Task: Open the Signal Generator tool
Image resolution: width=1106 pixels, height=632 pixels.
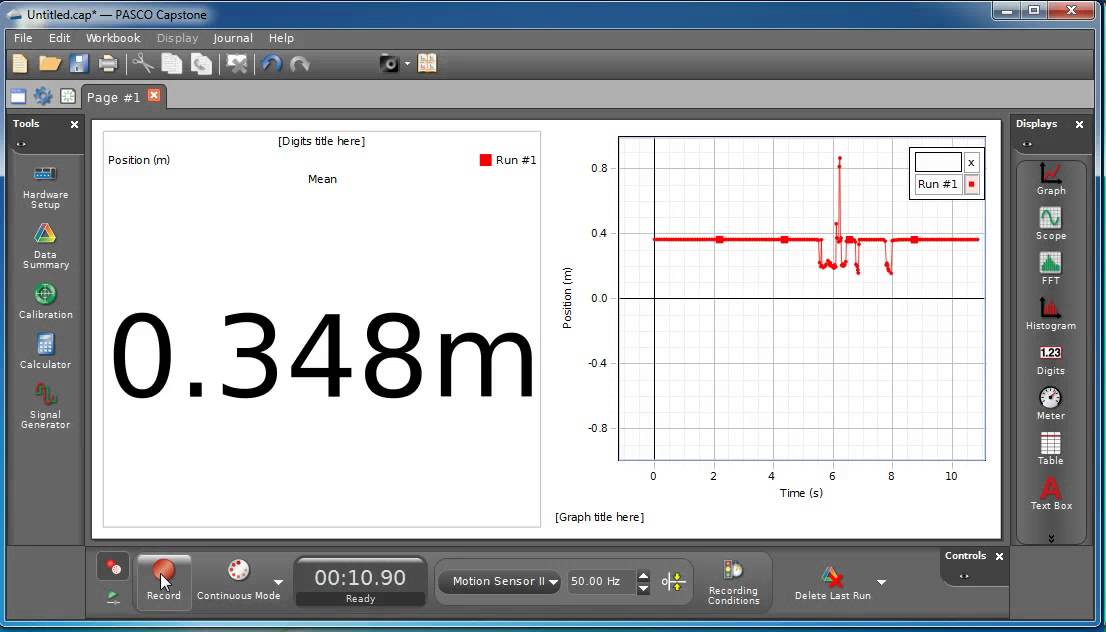Action: click(x=45, y=406)
